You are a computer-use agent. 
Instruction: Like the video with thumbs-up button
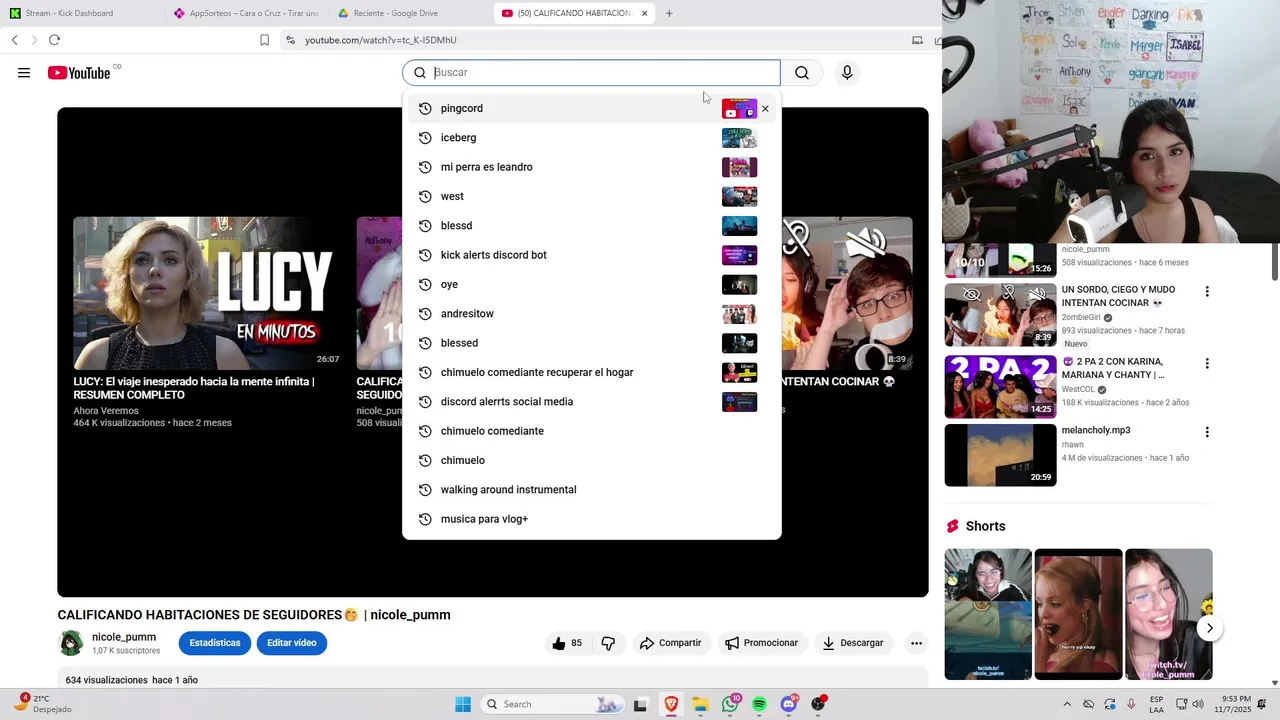567,643
